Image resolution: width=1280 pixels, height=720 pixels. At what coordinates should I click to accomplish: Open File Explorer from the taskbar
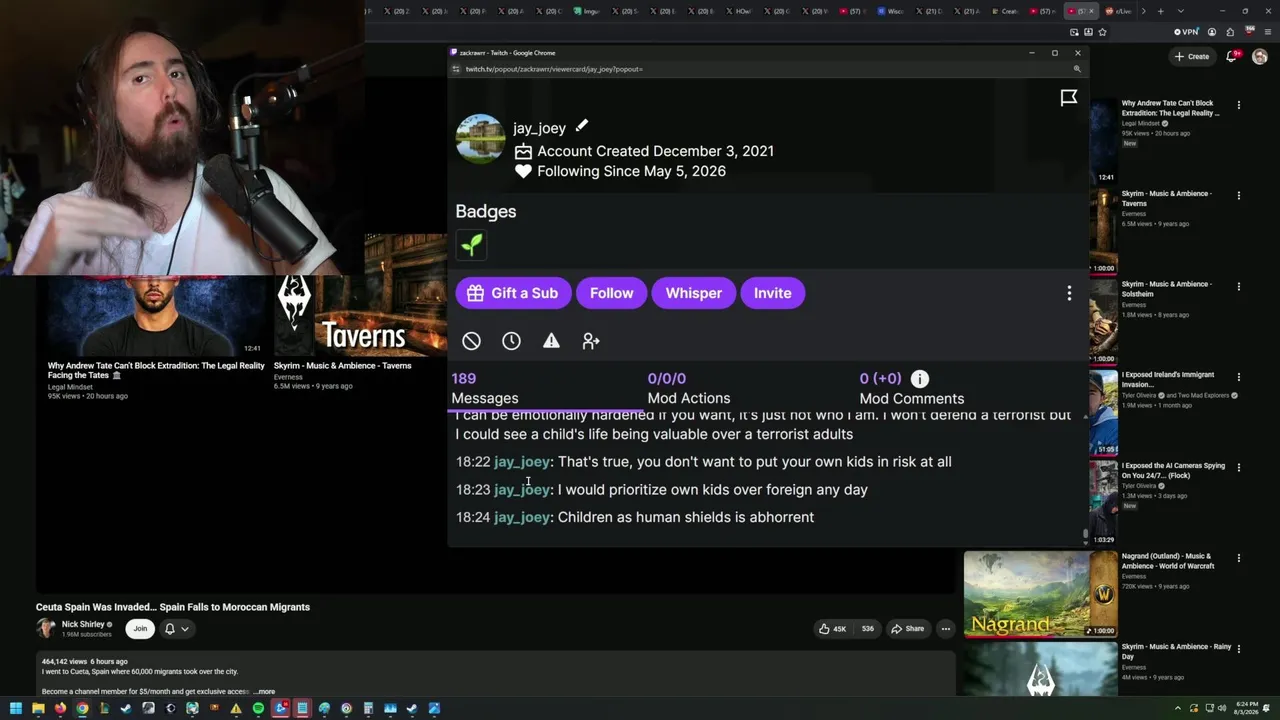(38, 709)
